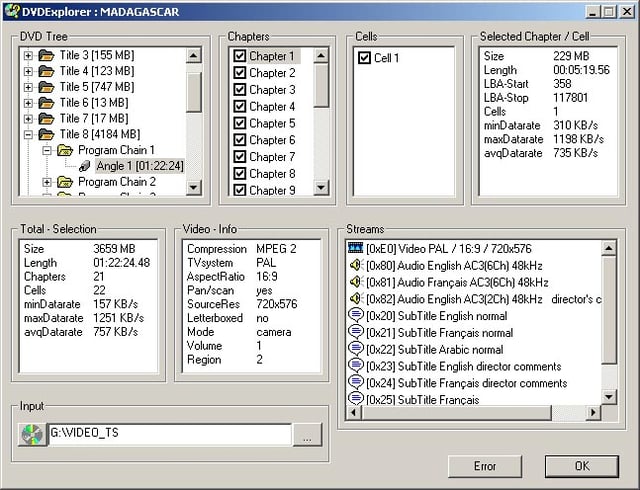Image resolution: width=640 pixels, height=490 pixels.
Task: Click Chapters list scrollbar up arrow
Action: click(x=321, y=56)
